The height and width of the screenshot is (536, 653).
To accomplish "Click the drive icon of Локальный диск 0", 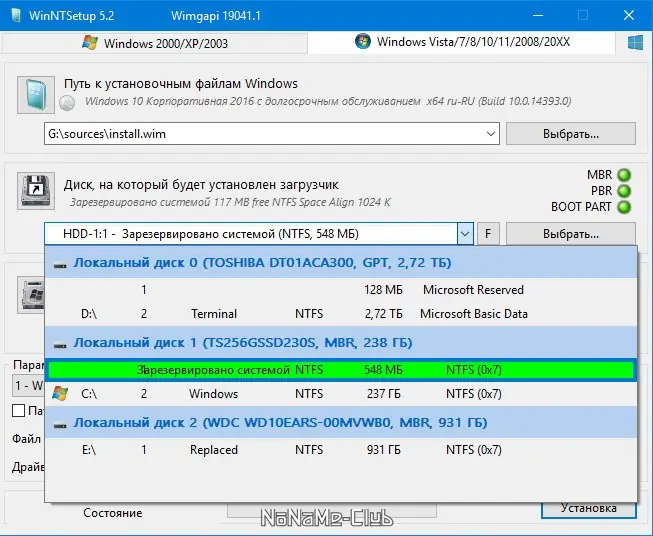I will coord(60,264).
